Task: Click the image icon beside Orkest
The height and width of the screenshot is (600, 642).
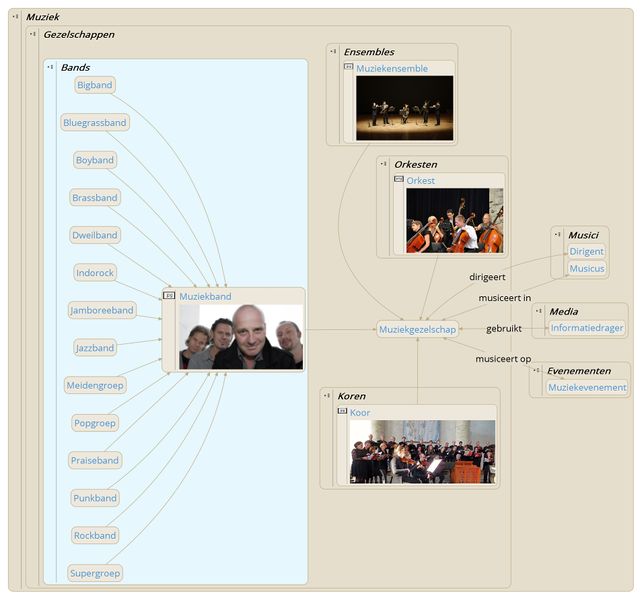Action: click(399, 180)
